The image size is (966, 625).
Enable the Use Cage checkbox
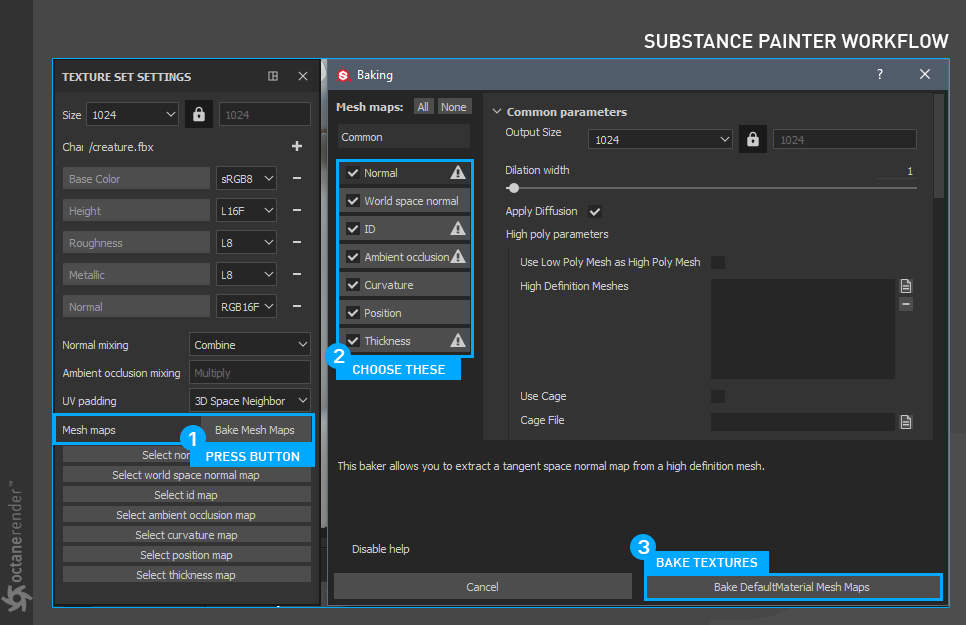(718, 396)
